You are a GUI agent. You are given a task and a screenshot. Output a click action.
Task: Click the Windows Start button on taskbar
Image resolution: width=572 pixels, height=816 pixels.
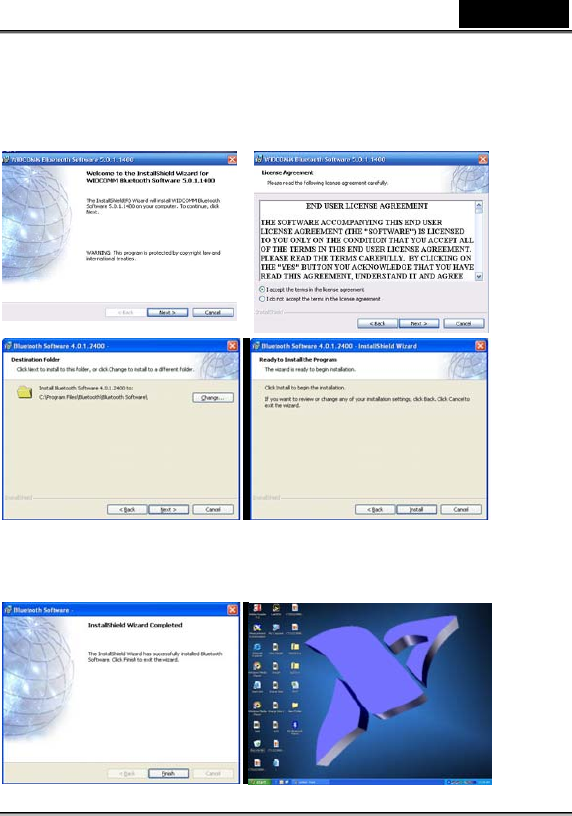(x=259, y=782)
